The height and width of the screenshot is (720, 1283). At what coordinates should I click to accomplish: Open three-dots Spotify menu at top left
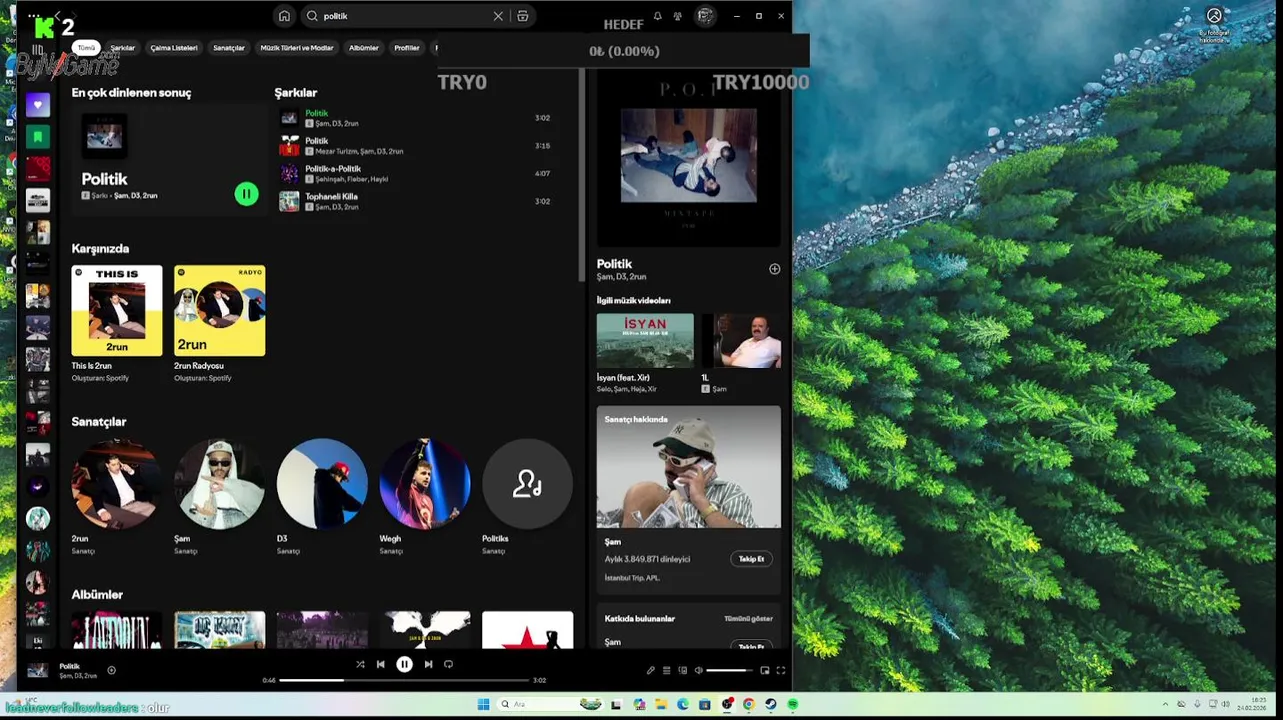35,16
